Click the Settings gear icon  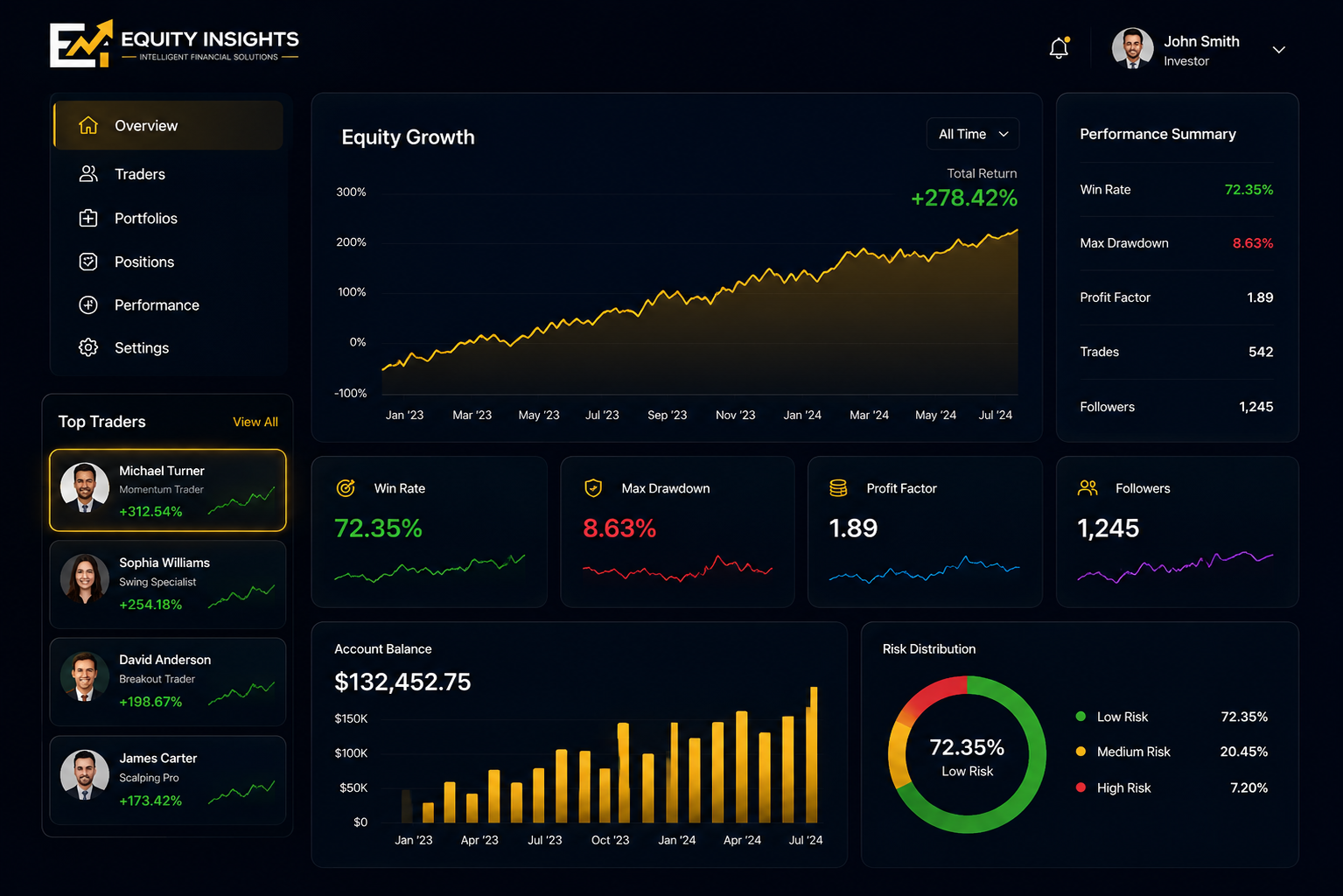[x=88, y=347]
